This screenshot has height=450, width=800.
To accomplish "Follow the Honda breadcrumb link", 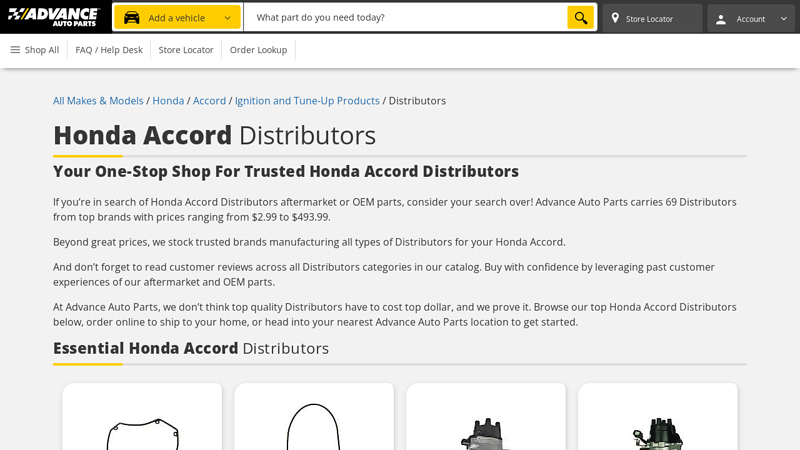I will [168, 101].
